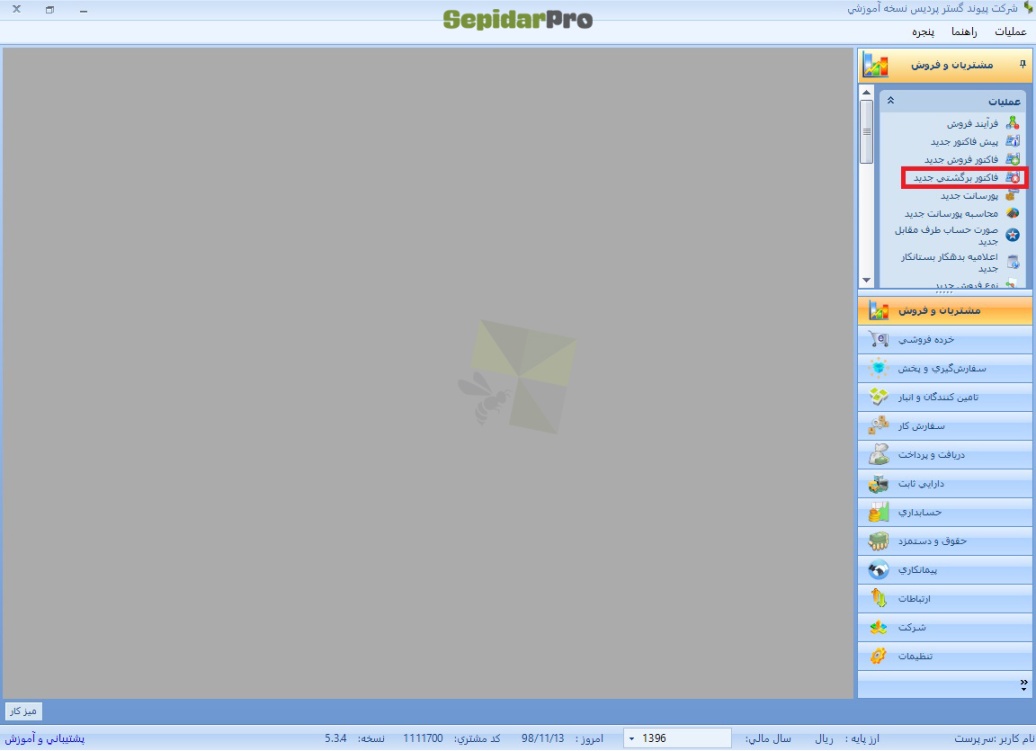1036x751 pixels.
Task: Open the عملیات menu
Action: (x=1010, y=32)
